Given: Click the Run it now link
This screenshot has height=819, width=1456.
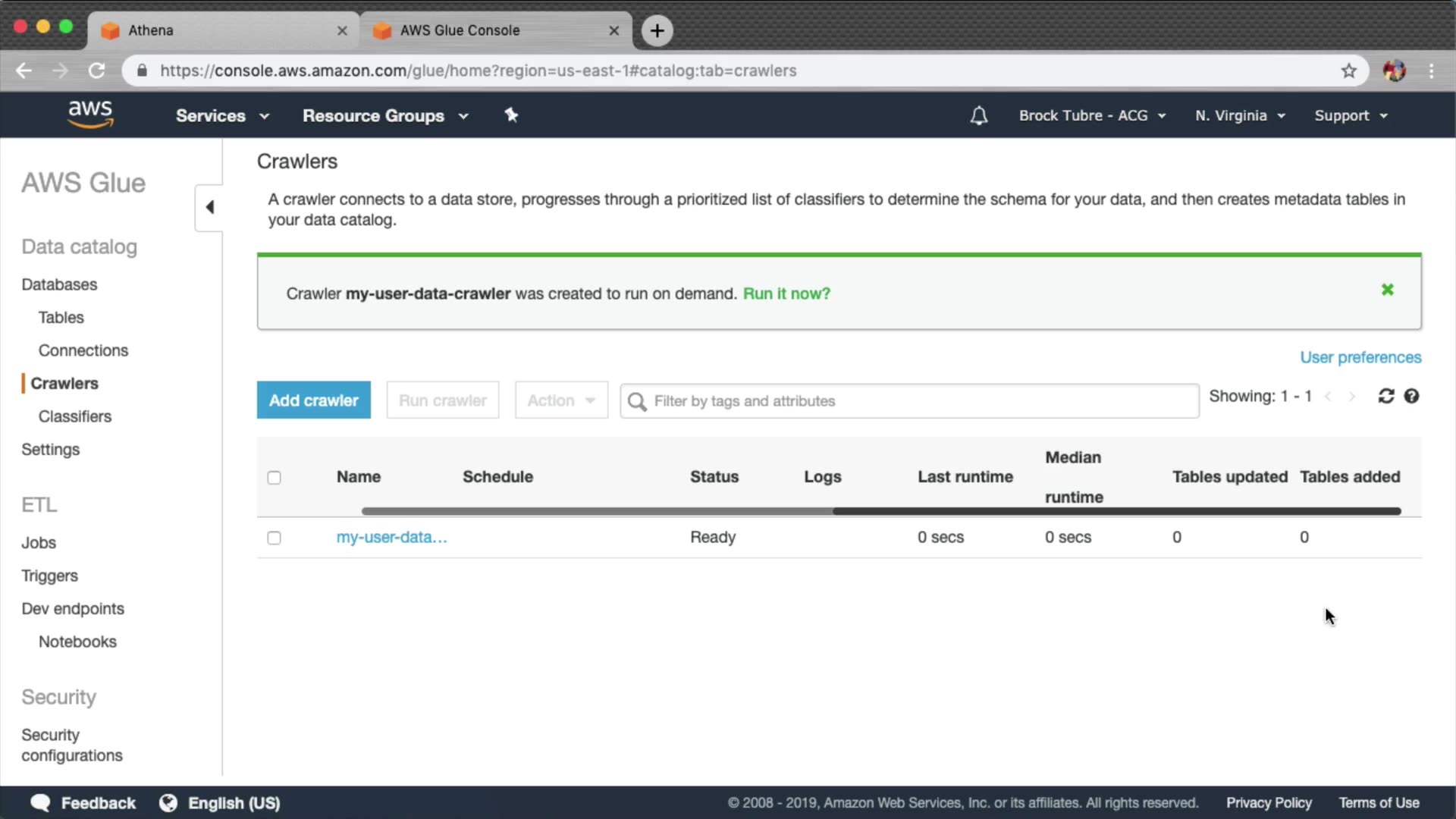Looking at the screenshot, I should click(x=786, y=293).
